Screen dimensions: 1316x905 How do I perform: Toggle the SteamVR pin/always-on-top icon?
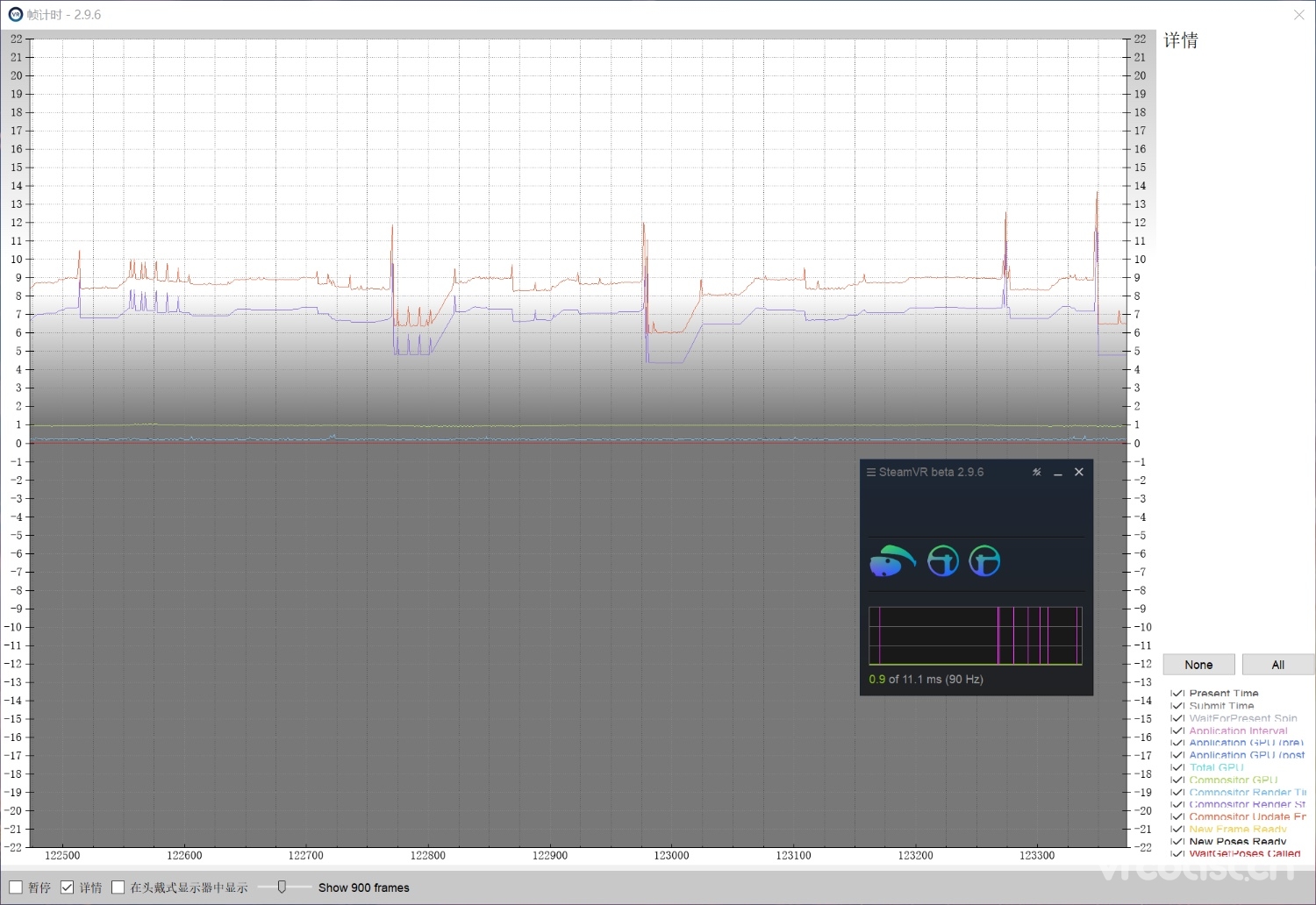coord(1037,472)
